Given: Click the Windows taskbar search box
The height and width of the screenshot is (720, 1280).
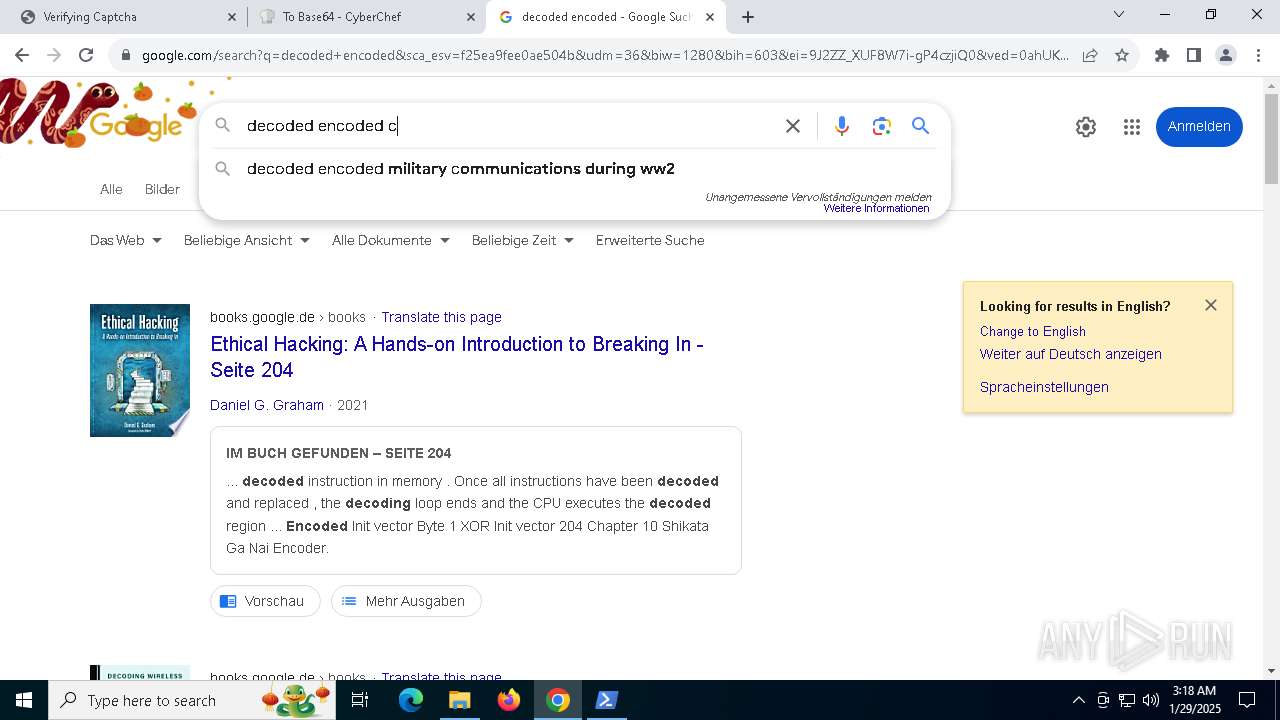Looking at the screenshot, I should (x=192, y=700).
